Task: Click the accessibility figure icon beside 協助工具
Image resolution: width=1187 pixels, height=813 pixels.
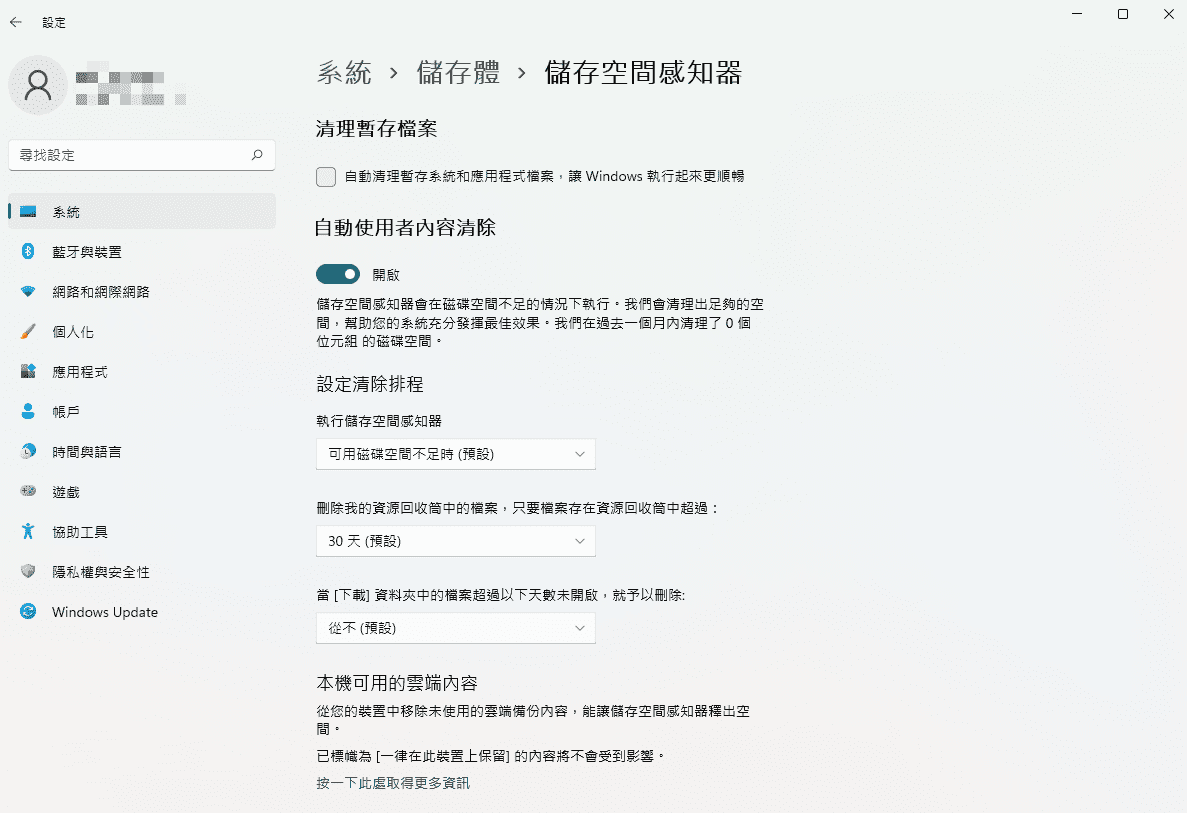Action: tap(28, 531)
